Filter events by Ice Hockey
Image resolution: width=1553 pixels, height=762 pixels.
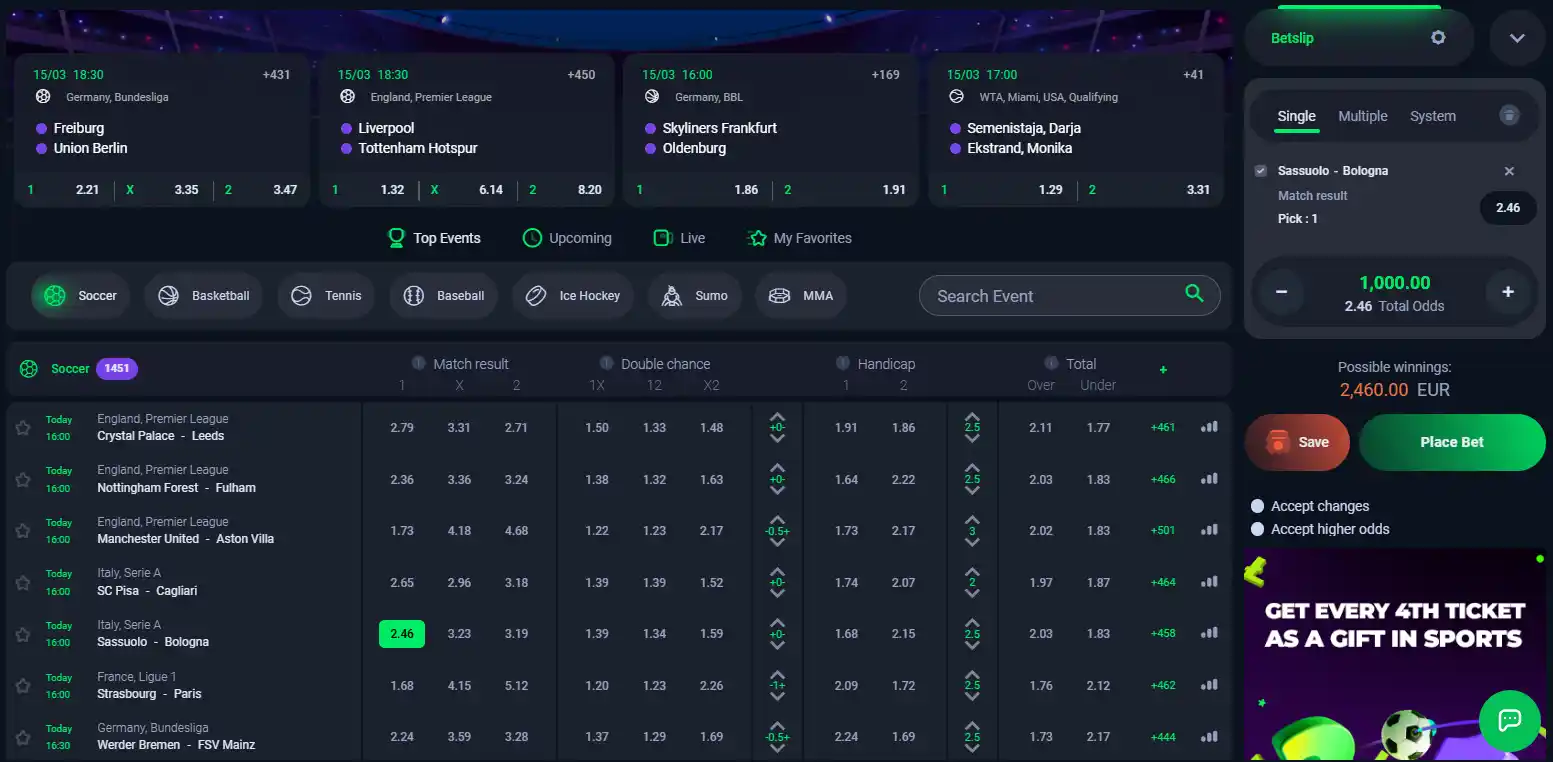[573, 296]
